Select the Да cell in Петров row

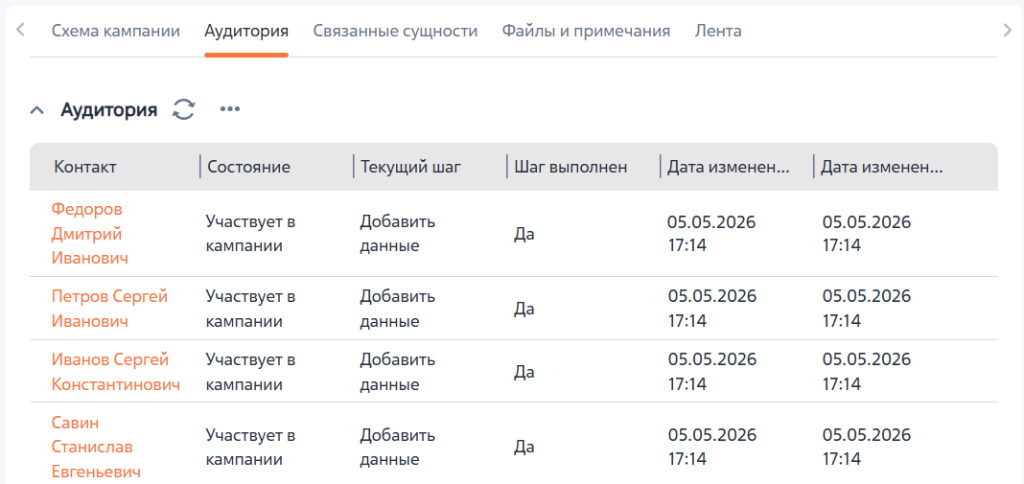(524, 308)
